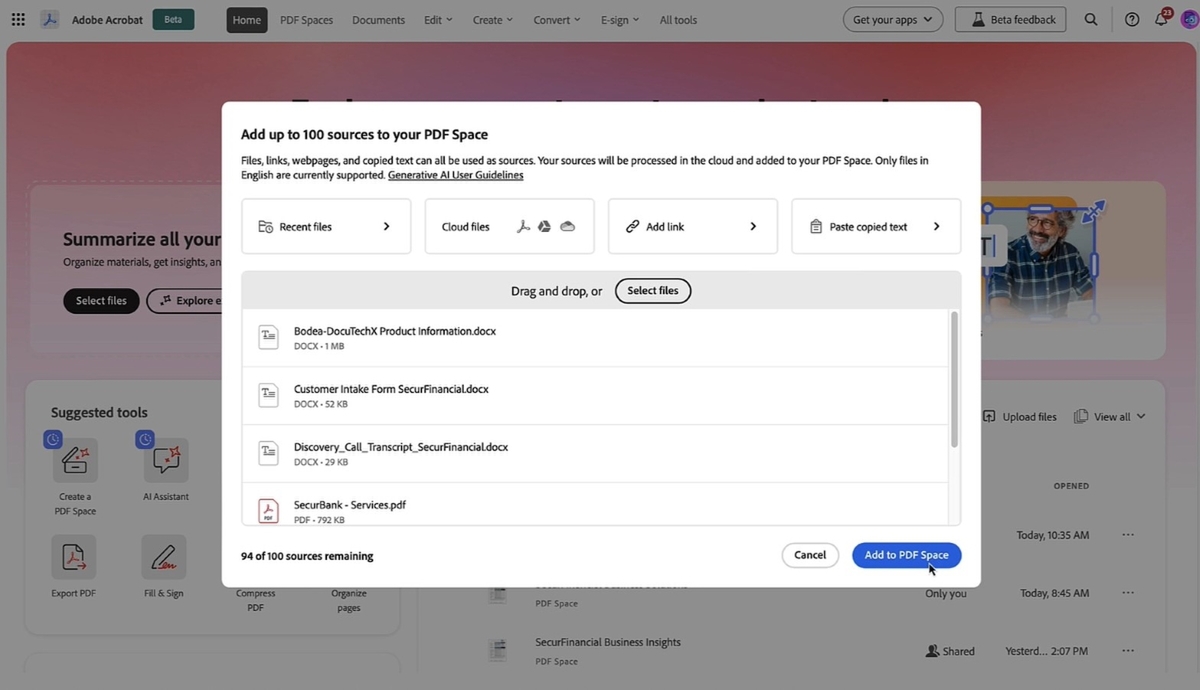Expand Recent files chevron arrow
This screenshot has width=1200, height=690.
pos(387,227)
